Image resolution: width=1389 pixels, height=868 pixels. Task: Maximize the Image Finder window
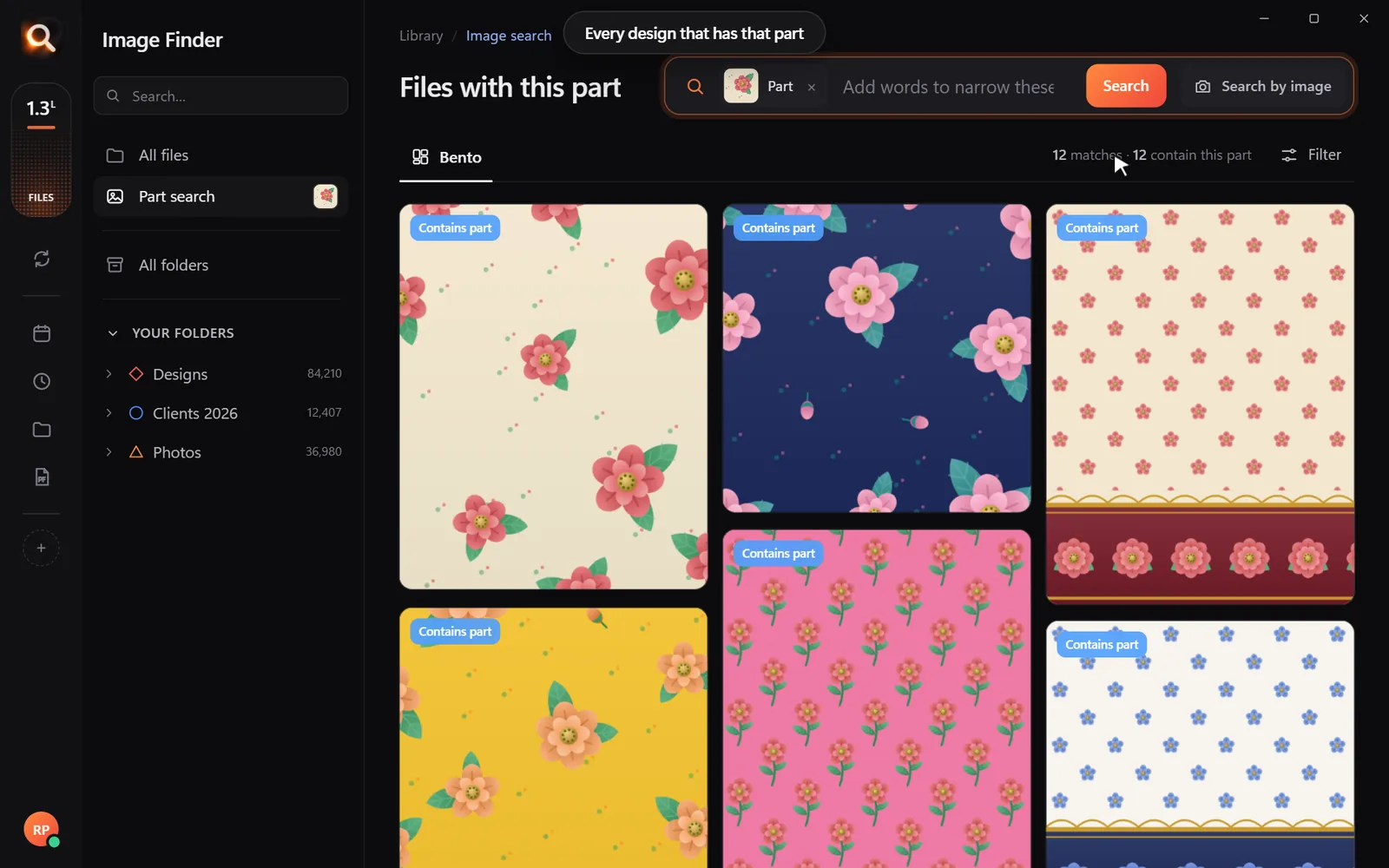click(1313, 18)
